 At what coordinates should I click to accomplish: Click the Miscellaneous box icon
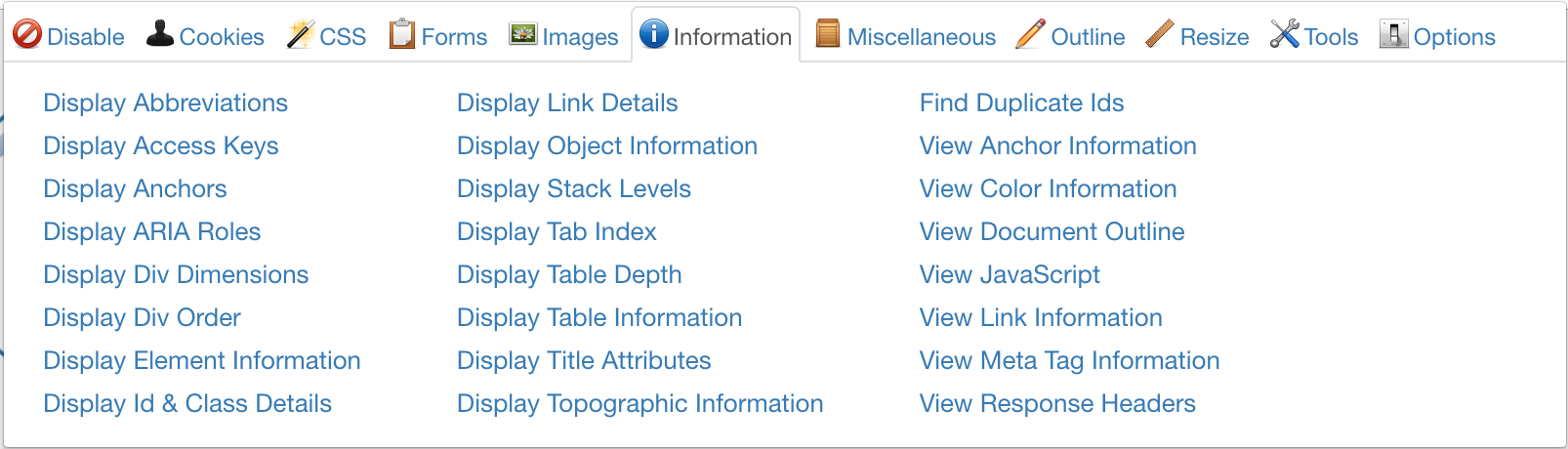click(828, 34)
